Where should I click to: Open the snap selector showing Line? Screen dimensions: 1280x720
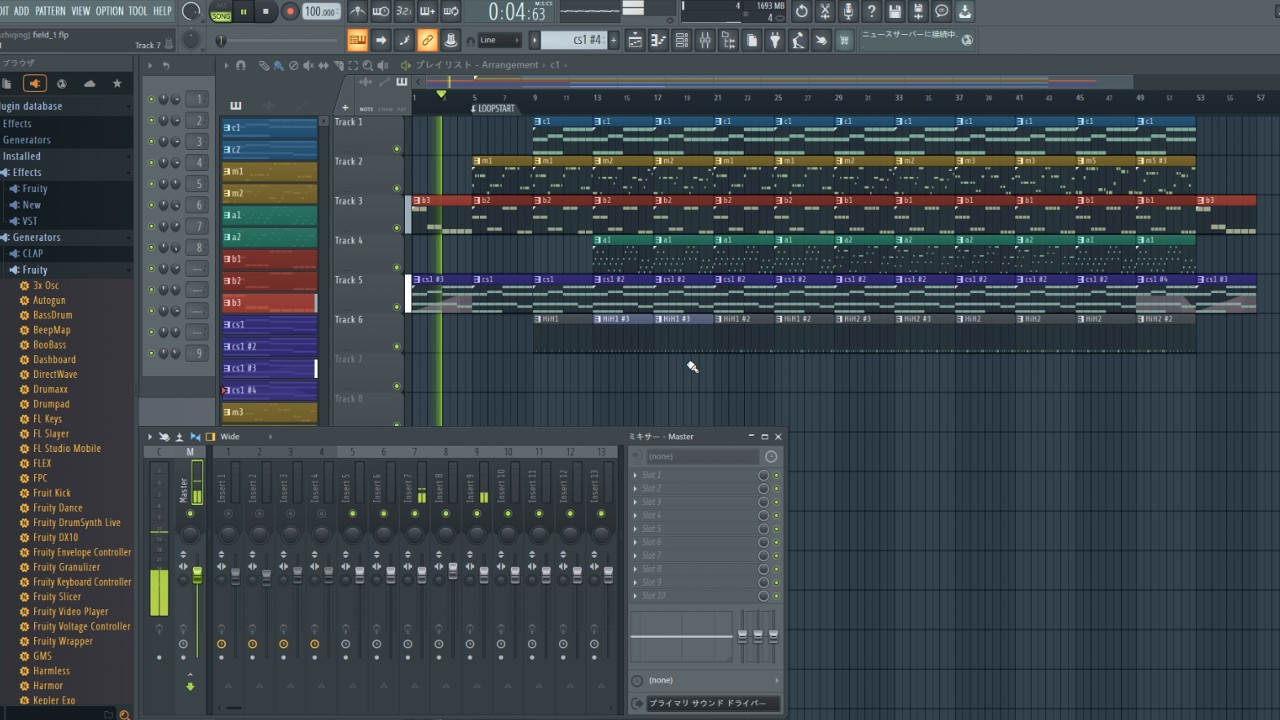499,40
